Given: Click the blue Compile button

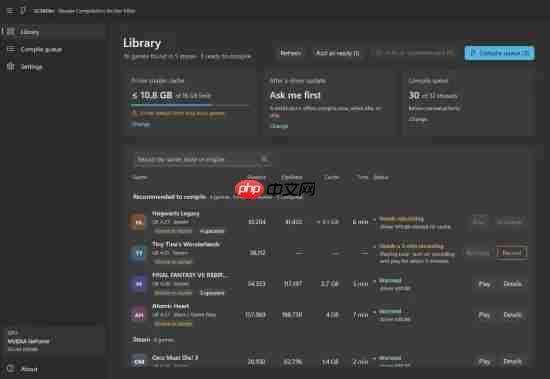Looking at the screenshot, I should click(499, 53).
